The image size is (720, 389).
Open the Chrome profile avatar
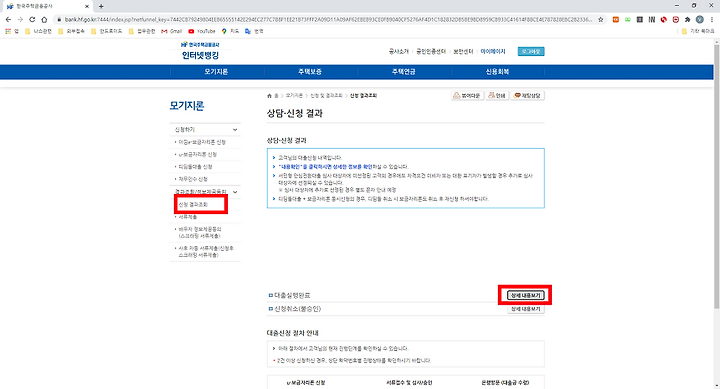pyautogui.click(x=699, y=19)
